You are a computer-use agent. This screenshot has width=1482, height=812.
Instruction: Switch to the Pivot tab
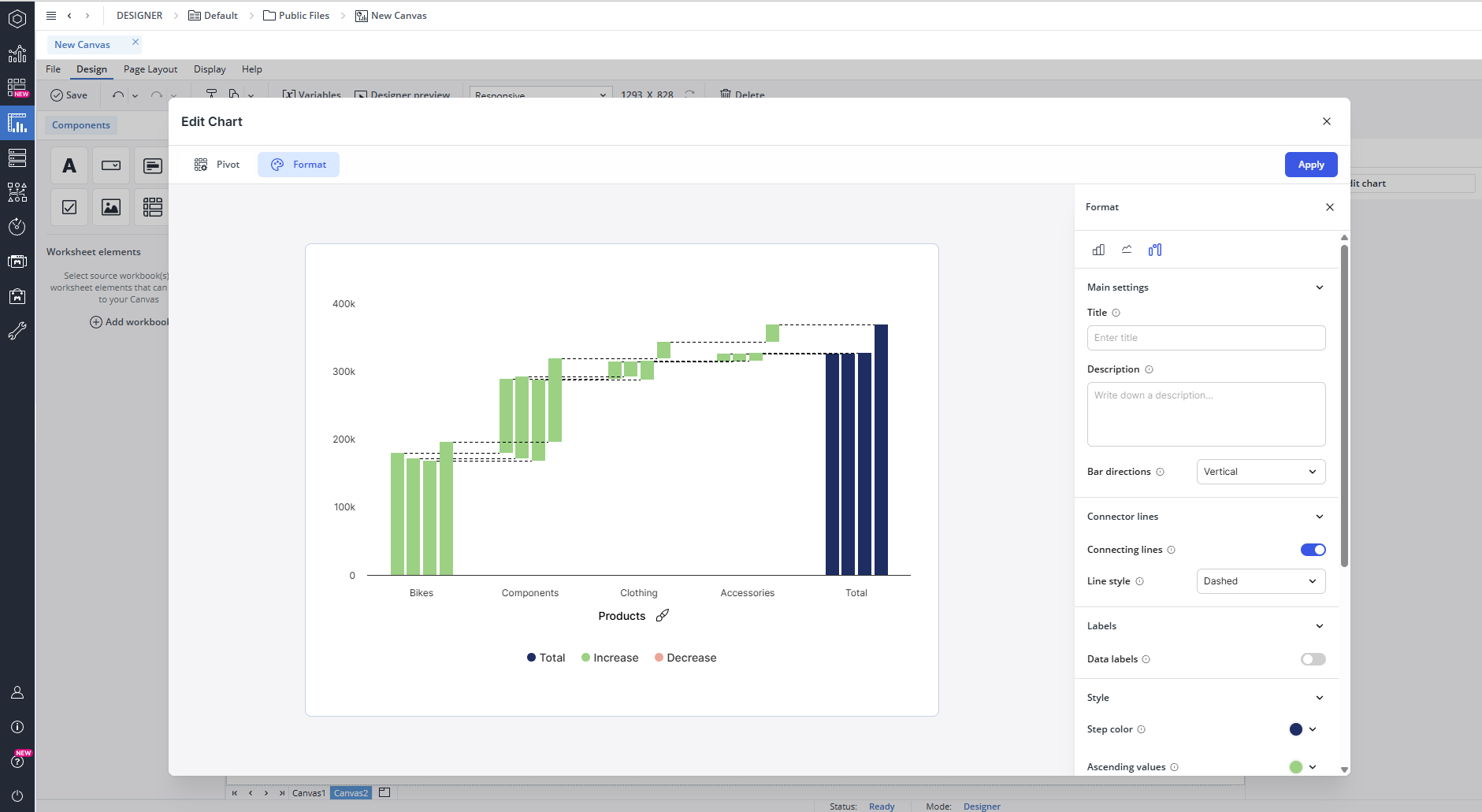click(217, 165)
